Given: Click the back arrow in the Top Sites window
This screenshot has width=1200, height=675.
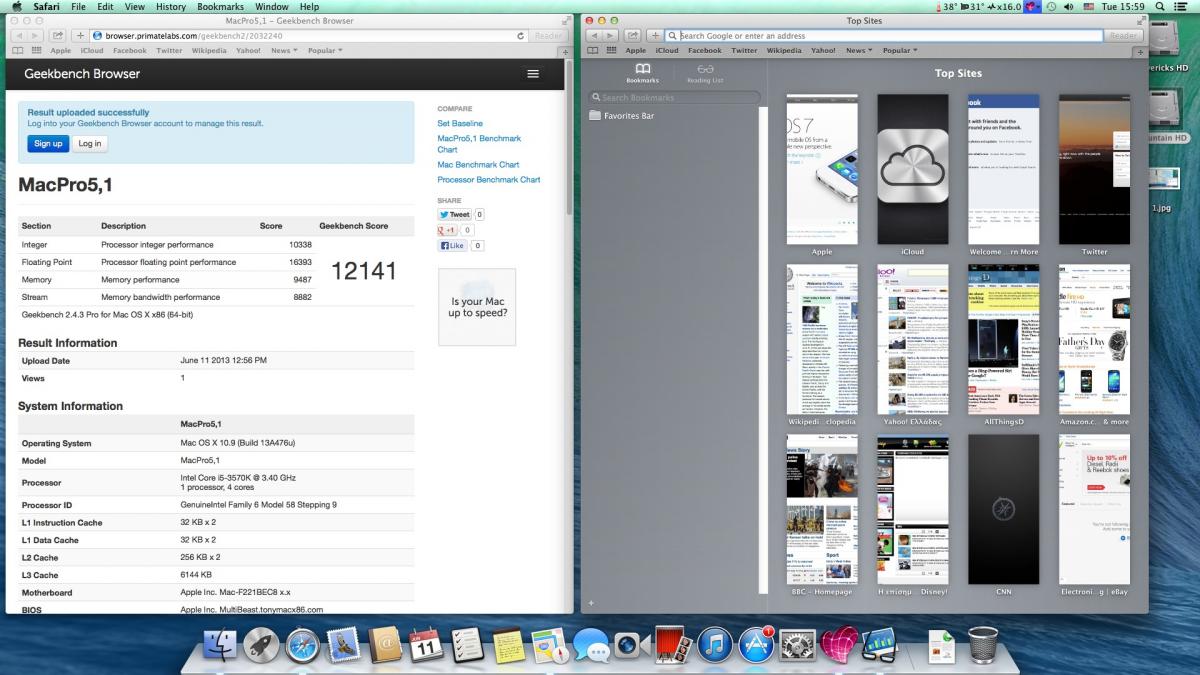Looking at the screenshot, I should pyautogui.click(x=592, y=35).
